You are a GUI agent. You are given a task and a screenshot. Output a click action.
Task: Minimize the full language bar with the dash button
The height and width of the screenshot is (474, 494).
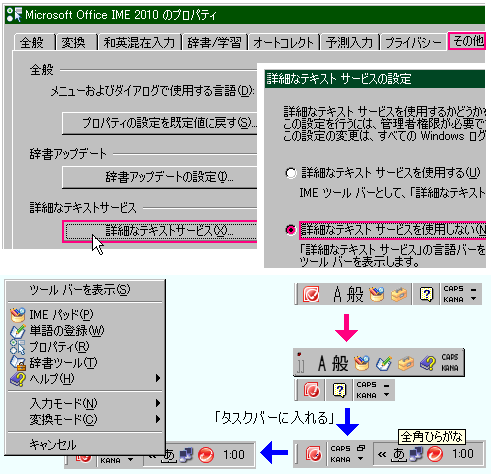473,289
